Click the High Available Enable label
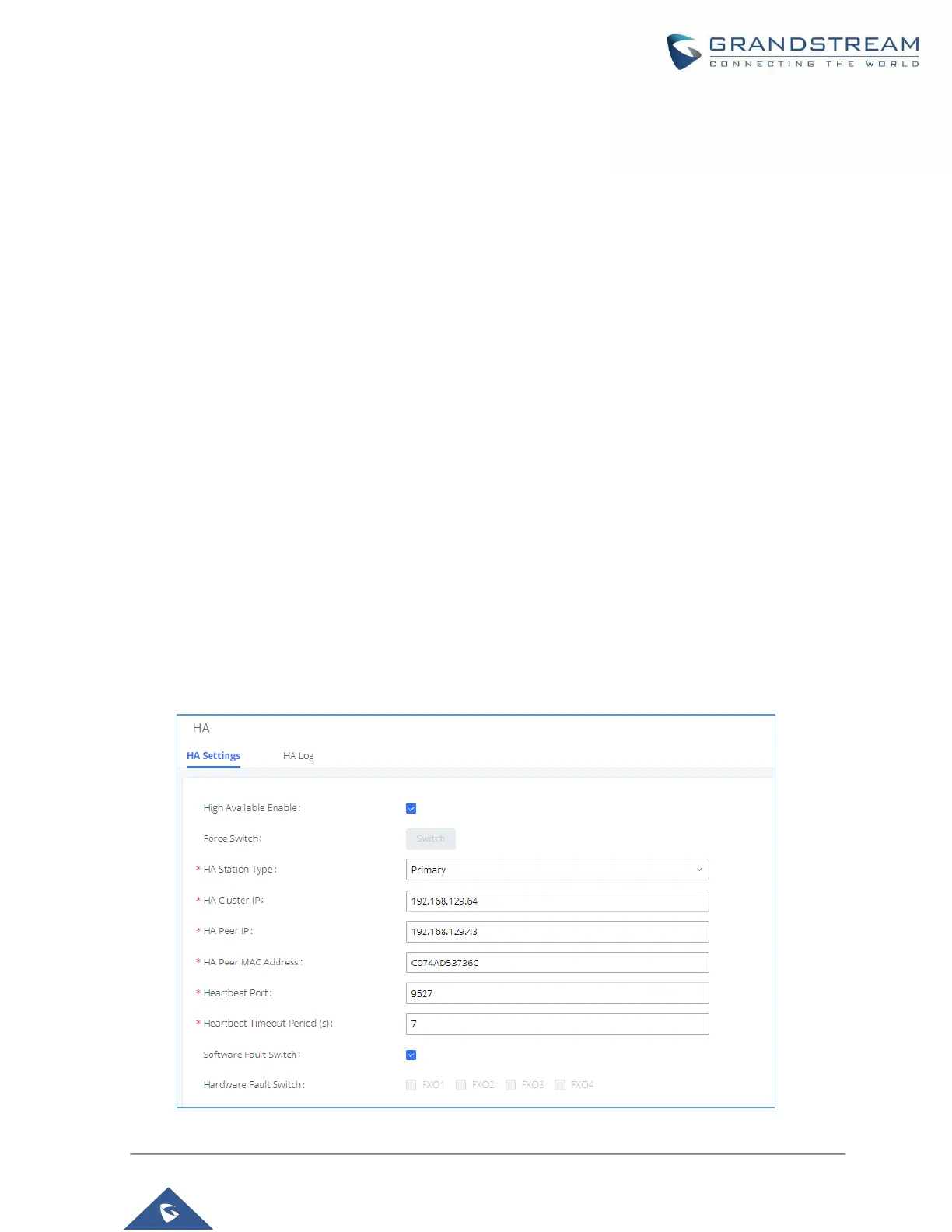952x1232 pixels. [x=252, y=808]
